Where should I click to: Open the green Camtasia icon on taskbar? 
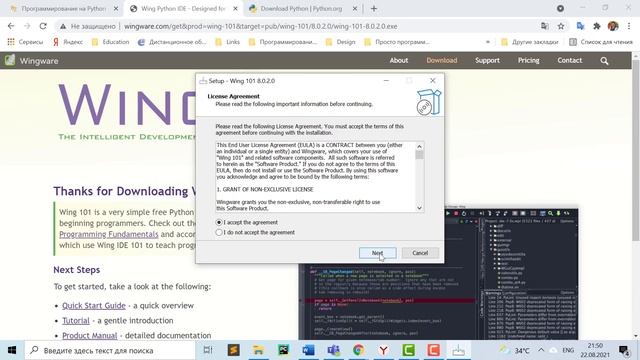click(408, 350)
